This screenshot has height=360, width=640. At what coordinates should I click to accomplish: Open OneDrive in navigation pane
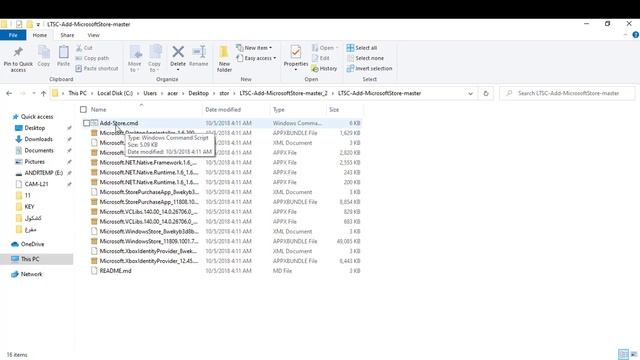tap(32, 244)
